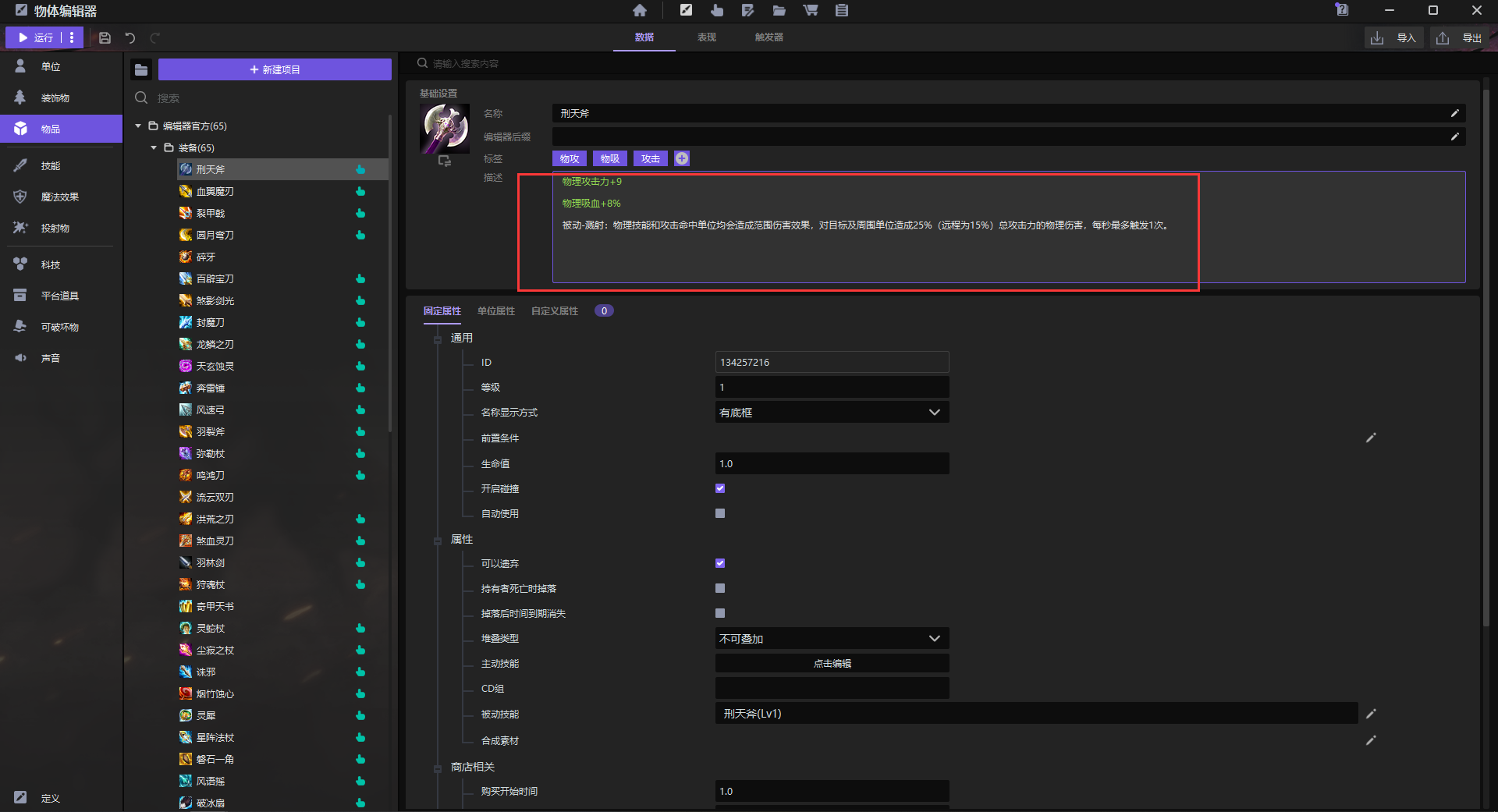Collapse the 通用 property section

pos(438,339)
